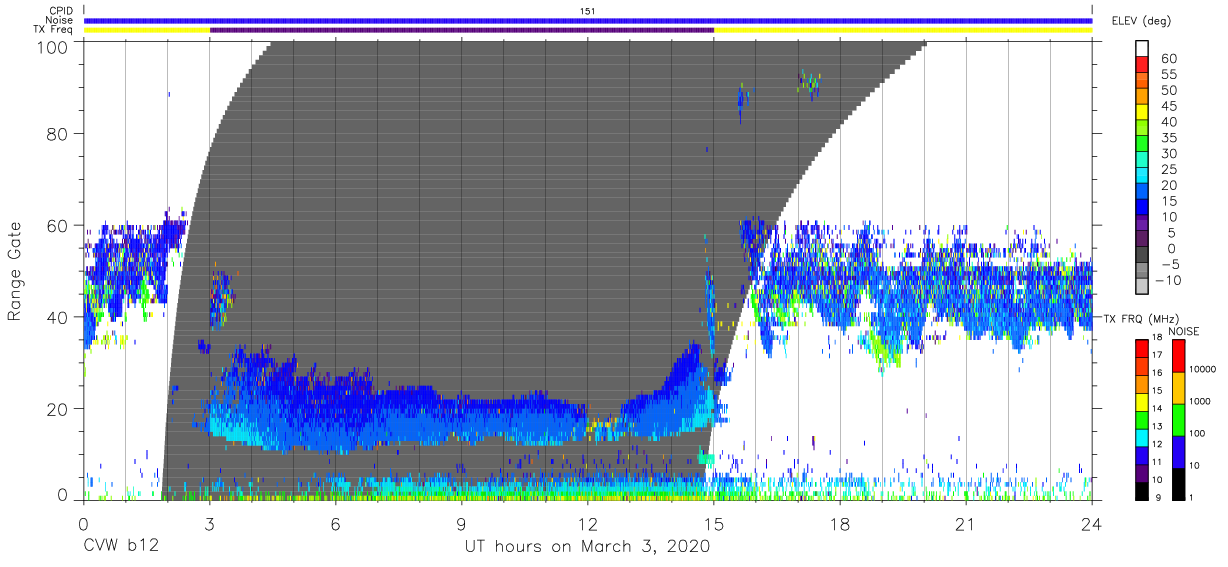Click the Range Gate axis title
Viewport: 1228px width, 567px height.
coord(15,271)
